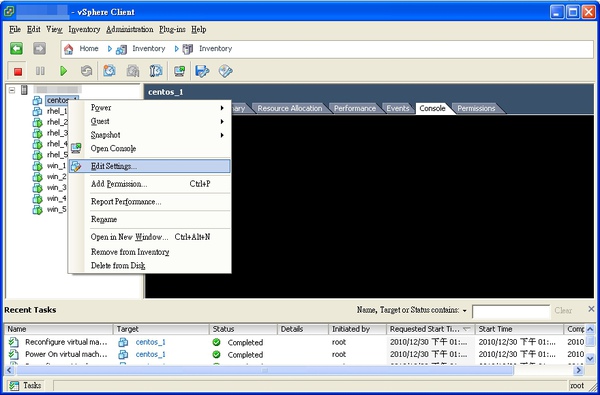
Task: Click the centos_1 link in the Power On row
Action: pyautogui.click(x=150, y=354)
